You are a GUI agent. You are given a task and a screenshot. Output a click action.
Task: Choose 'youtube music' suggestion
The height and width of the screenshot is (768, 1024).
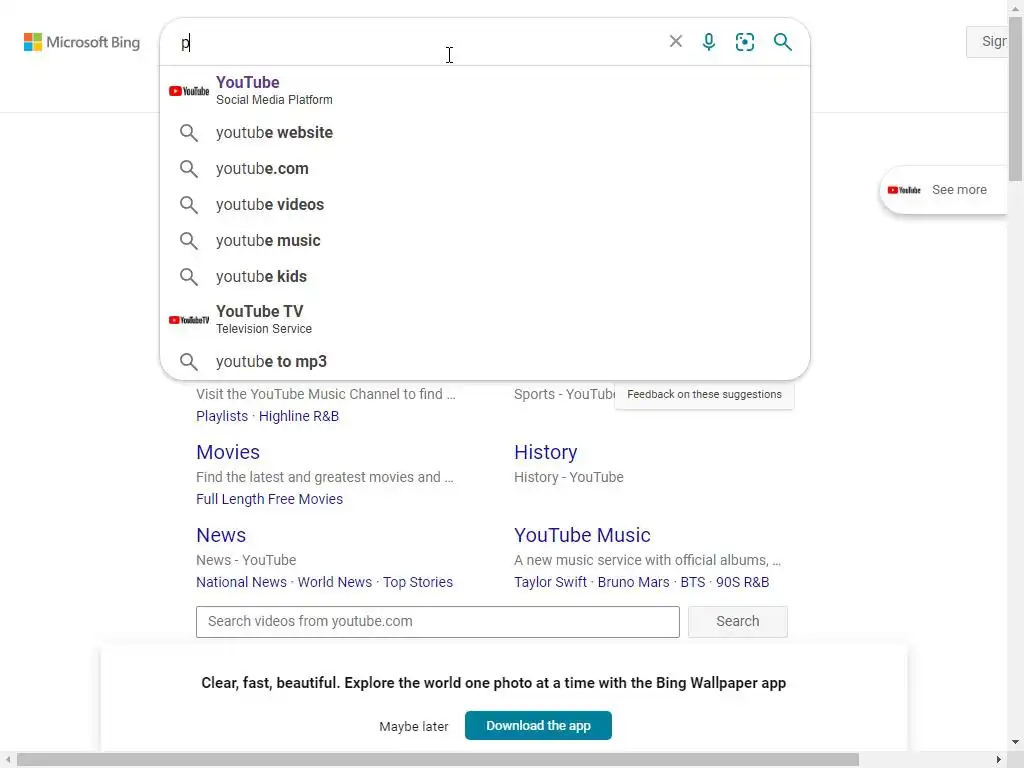485,240
